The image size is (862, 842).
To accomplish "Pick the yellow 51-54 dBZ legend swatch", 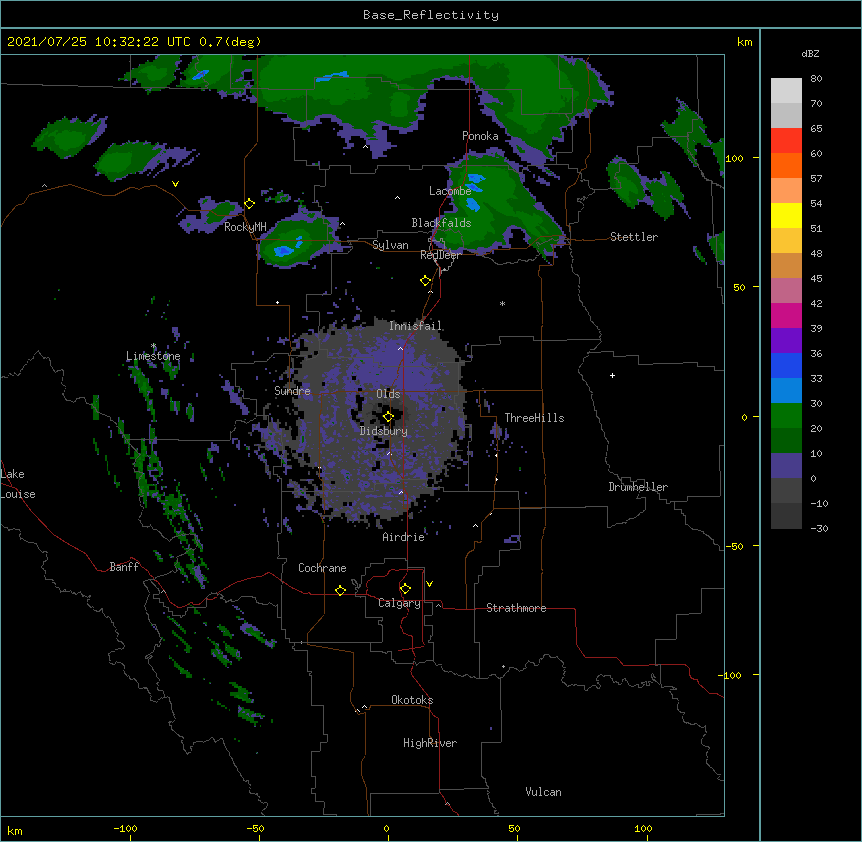I will 786,215.
